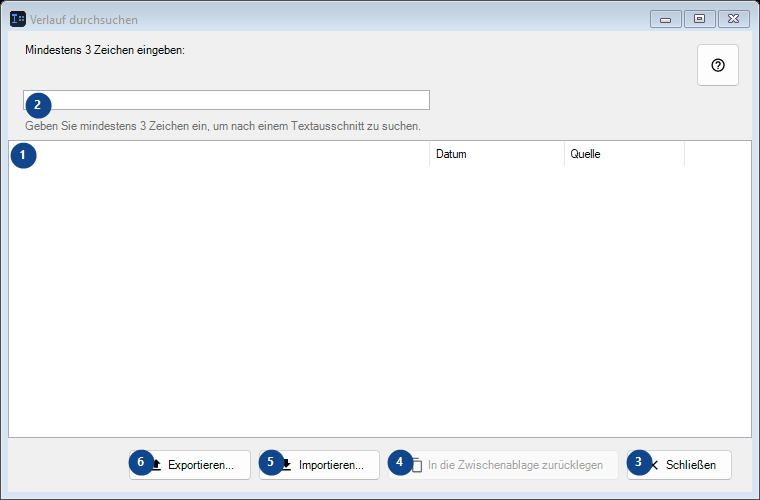Click the Importieren... button

319,465
